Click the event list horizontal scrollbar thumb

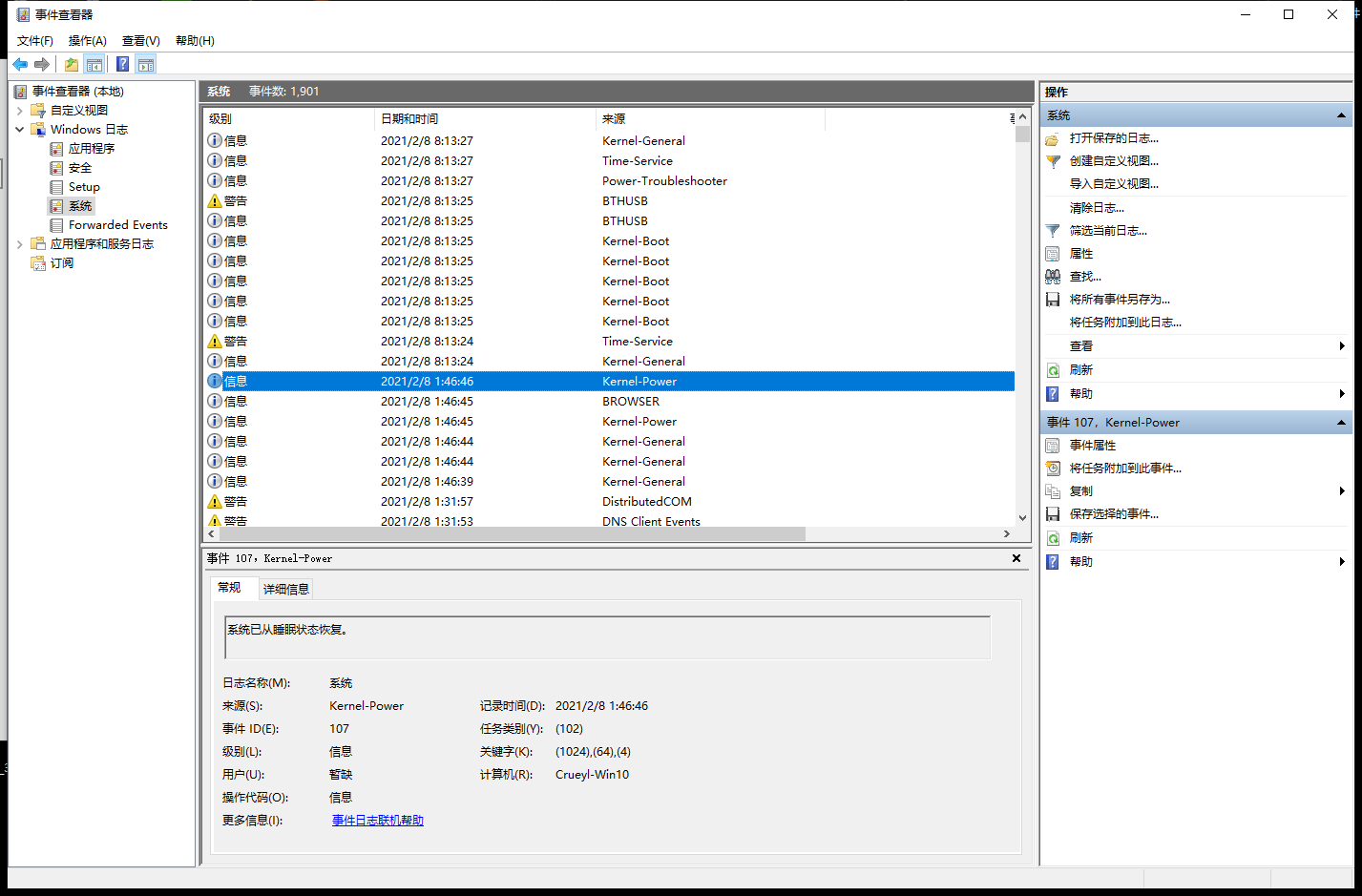pos(512,534)
